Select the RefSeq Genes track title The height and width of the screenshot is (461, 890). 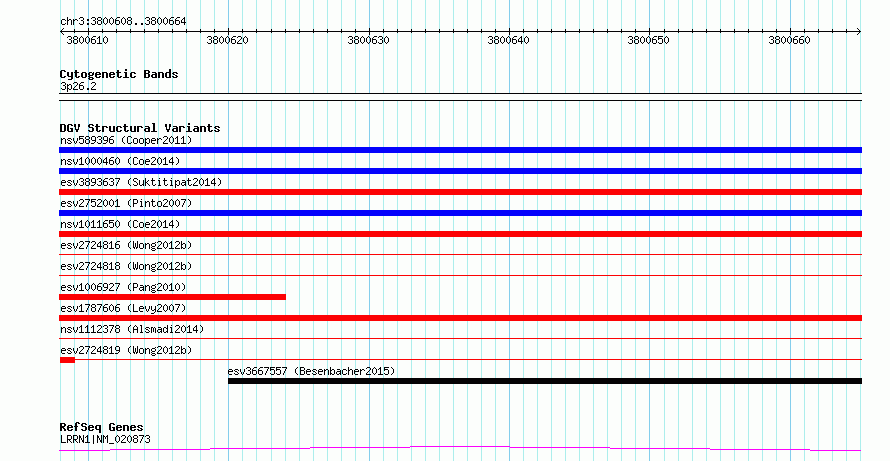(x=102, y=427)
